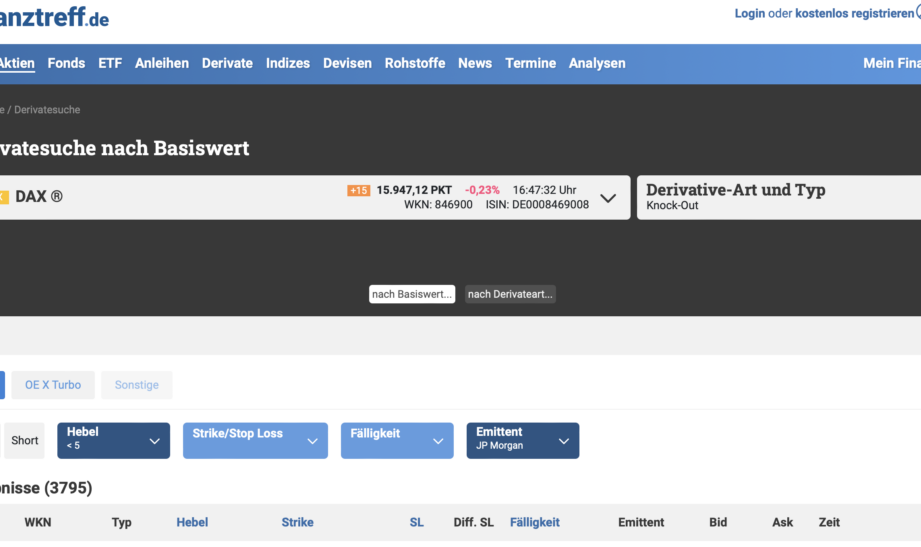
Task: Click the orange +15 delay badge
Action: tap(358, 190)
